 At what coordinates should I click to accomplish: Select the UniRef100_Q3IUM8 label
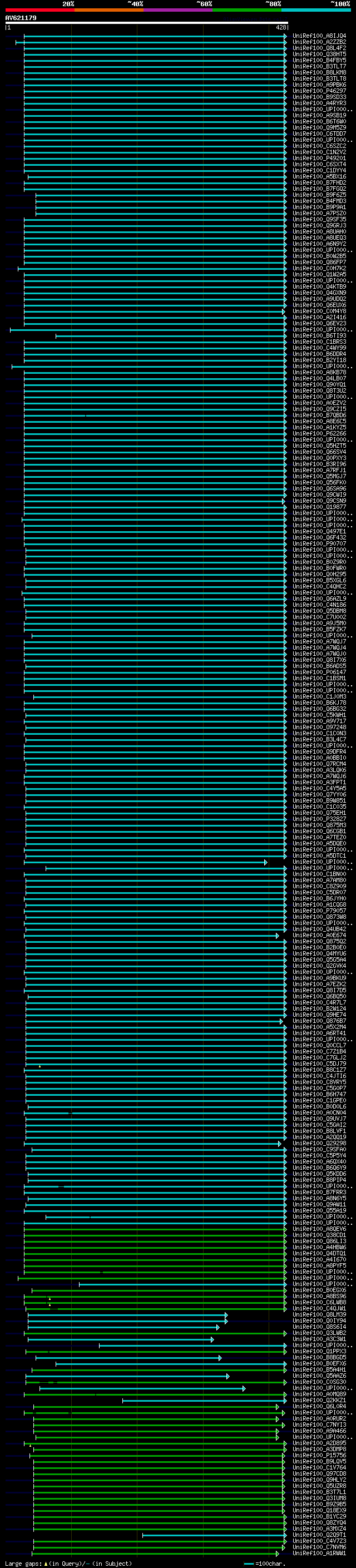tap(319, 1498)
